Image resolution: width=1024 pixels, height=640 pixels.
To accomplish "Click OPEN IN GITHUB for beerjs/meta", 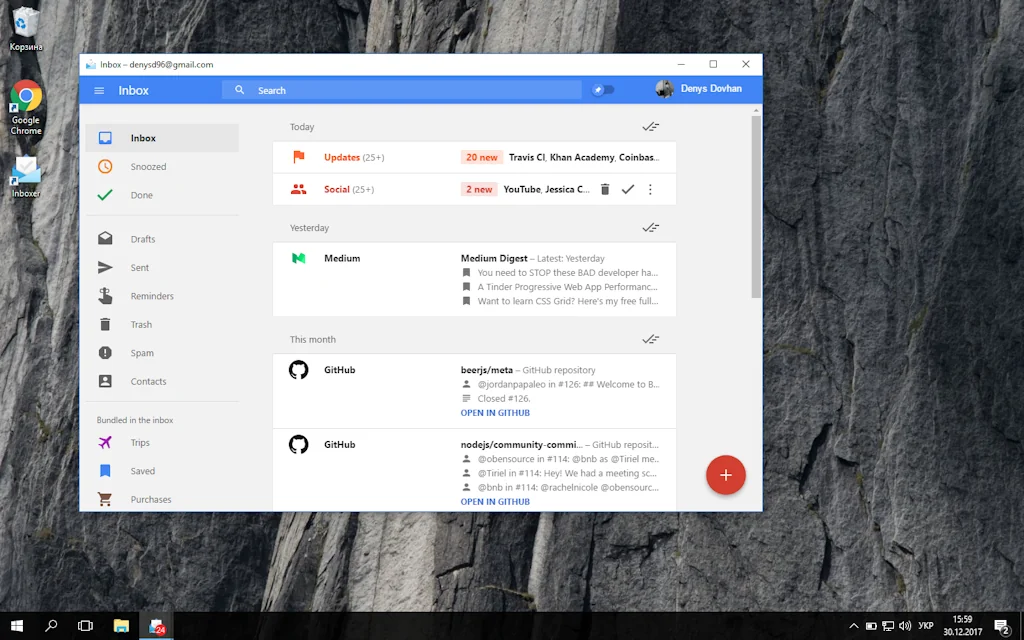I will click(494, 412).
